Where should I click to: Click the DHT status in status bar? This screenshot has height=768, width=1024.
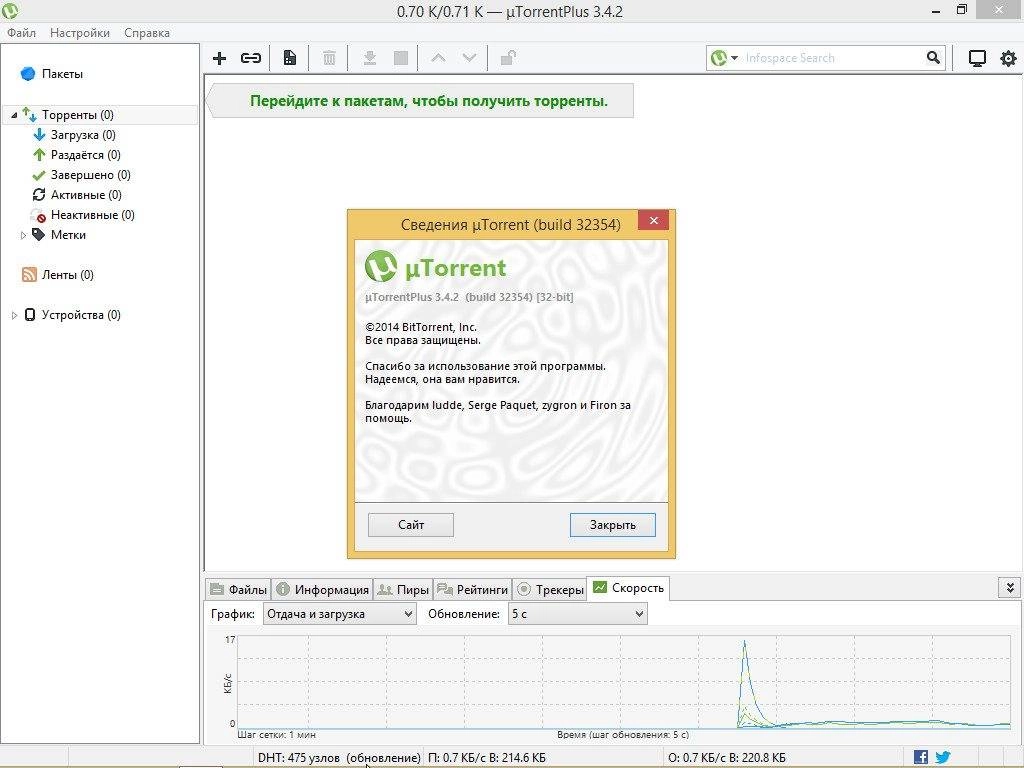[x=339, y=758]
